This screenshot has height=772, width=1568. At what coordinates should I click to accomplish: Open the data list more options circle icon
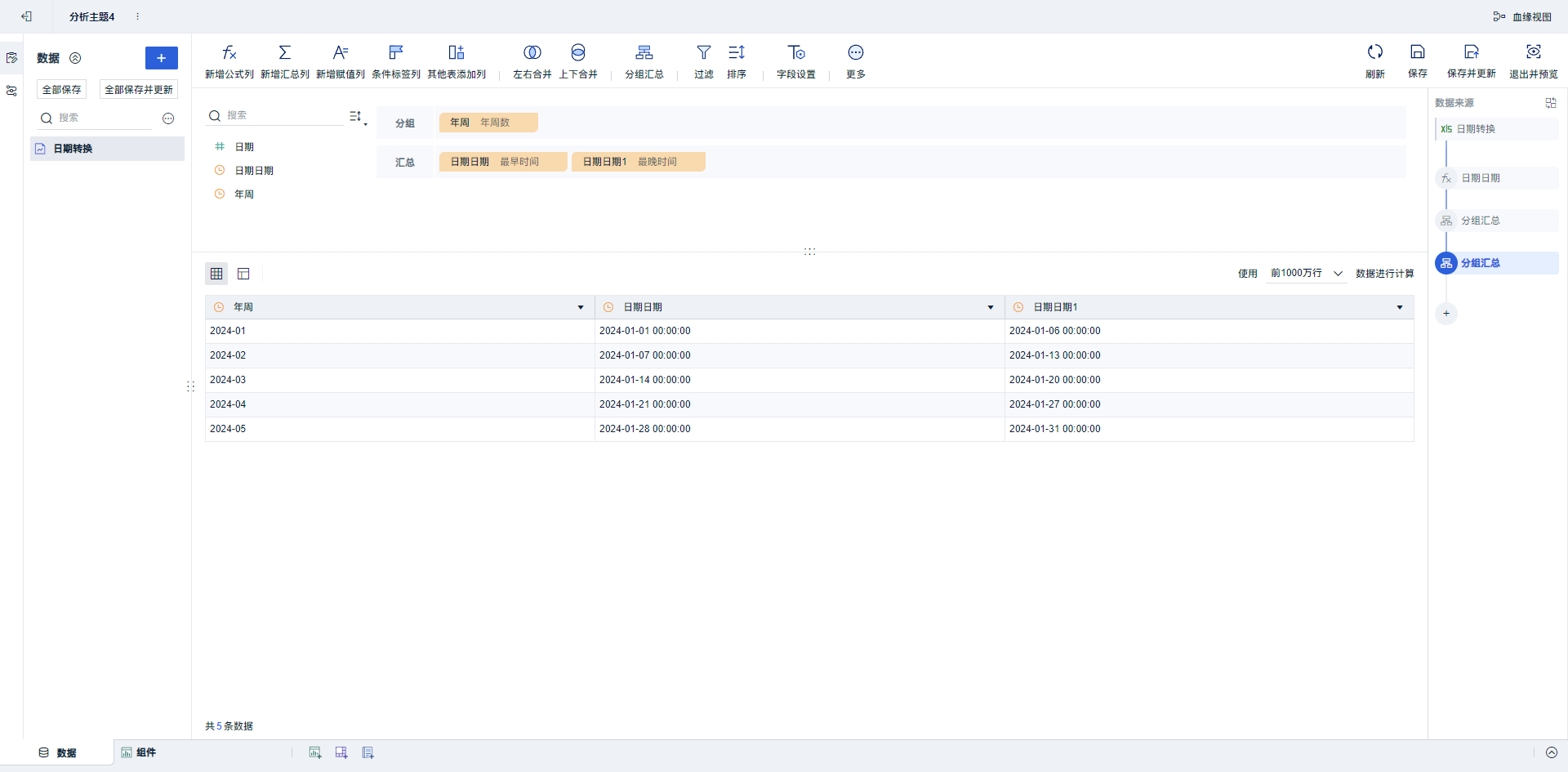(x=168, y=118)
